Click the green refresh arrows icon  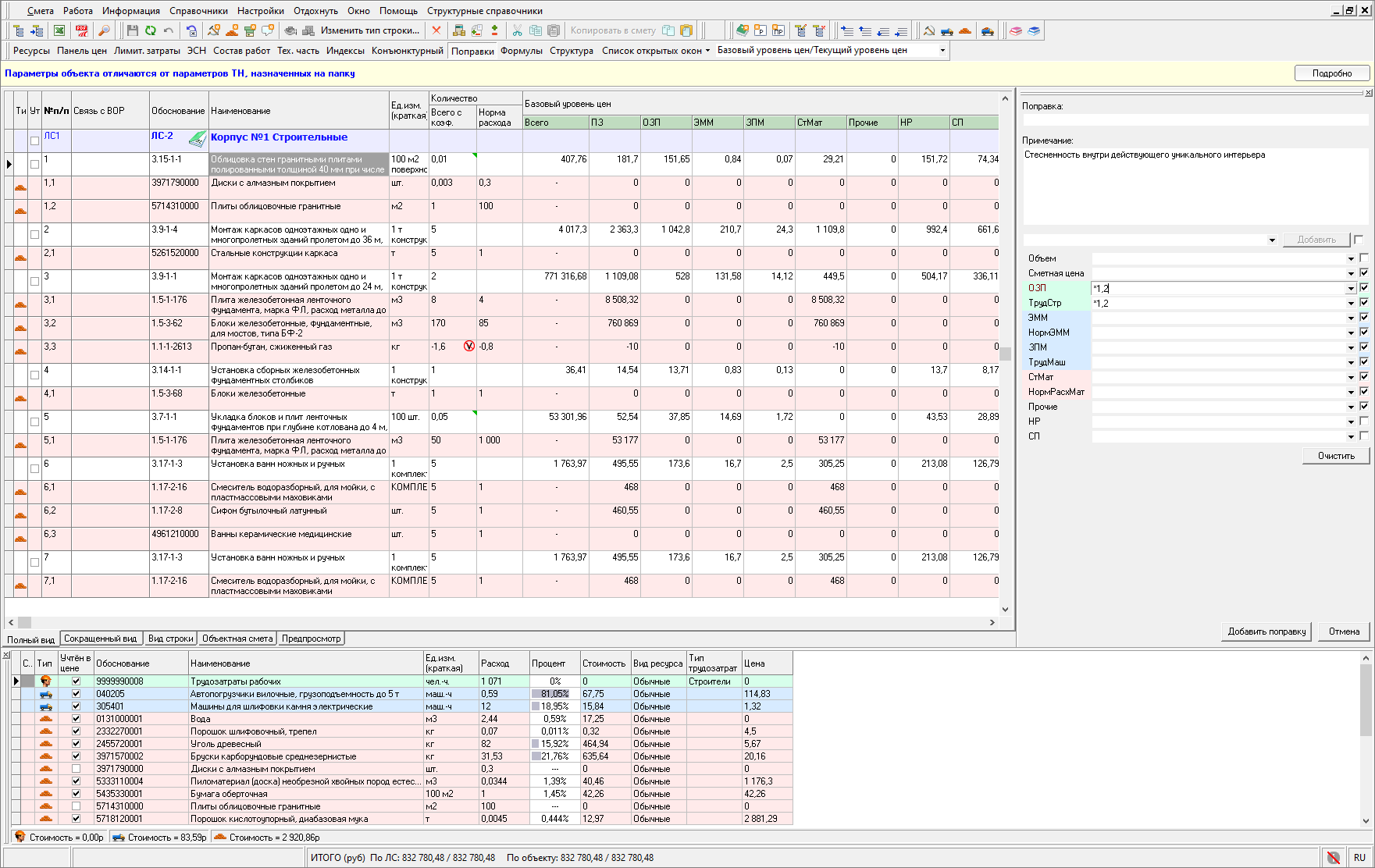pos(151,30)
